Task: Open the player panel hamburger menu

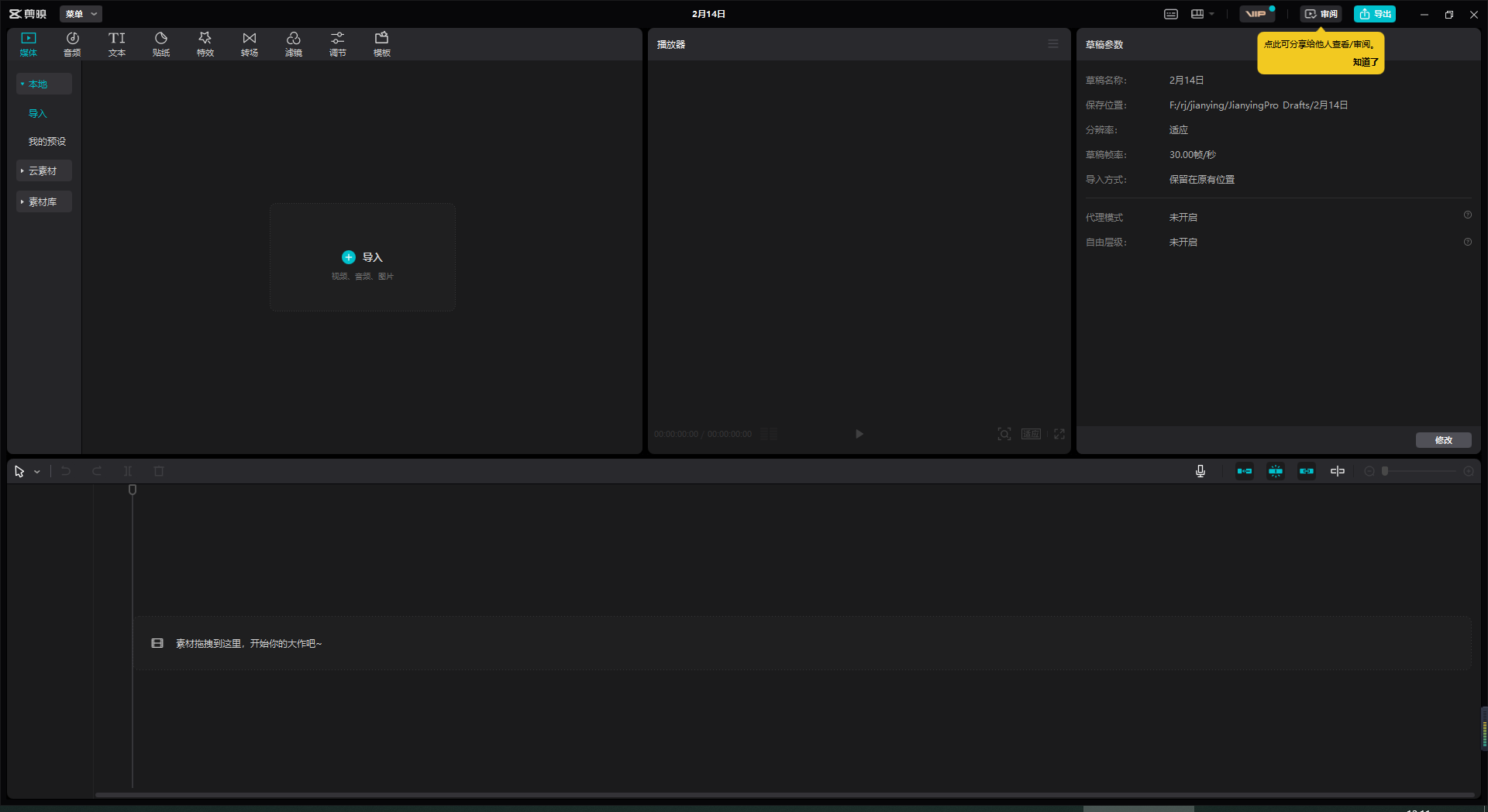Action: click(1053, 44)
